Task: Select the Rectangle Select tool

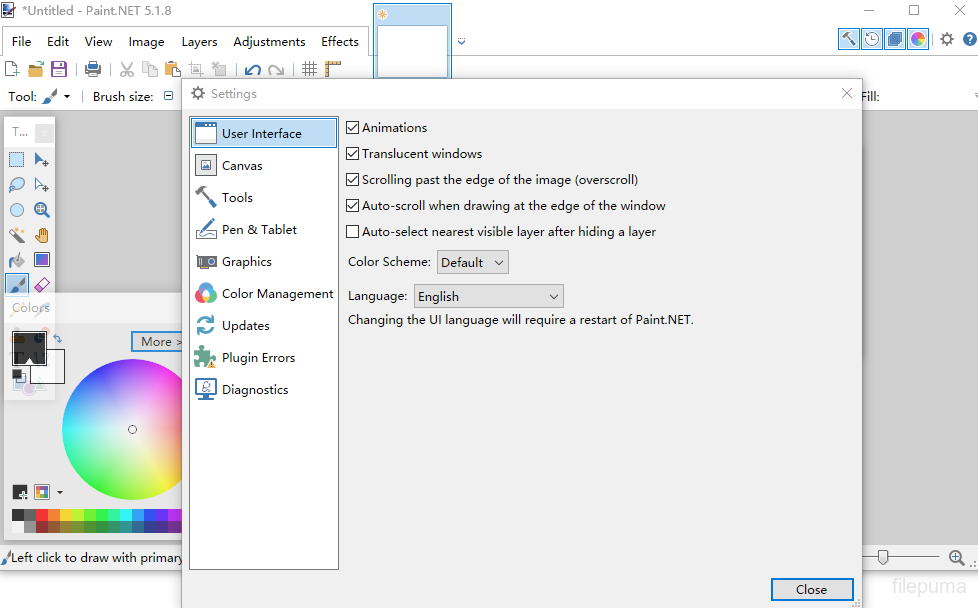Action: click(x=17, y=160)
